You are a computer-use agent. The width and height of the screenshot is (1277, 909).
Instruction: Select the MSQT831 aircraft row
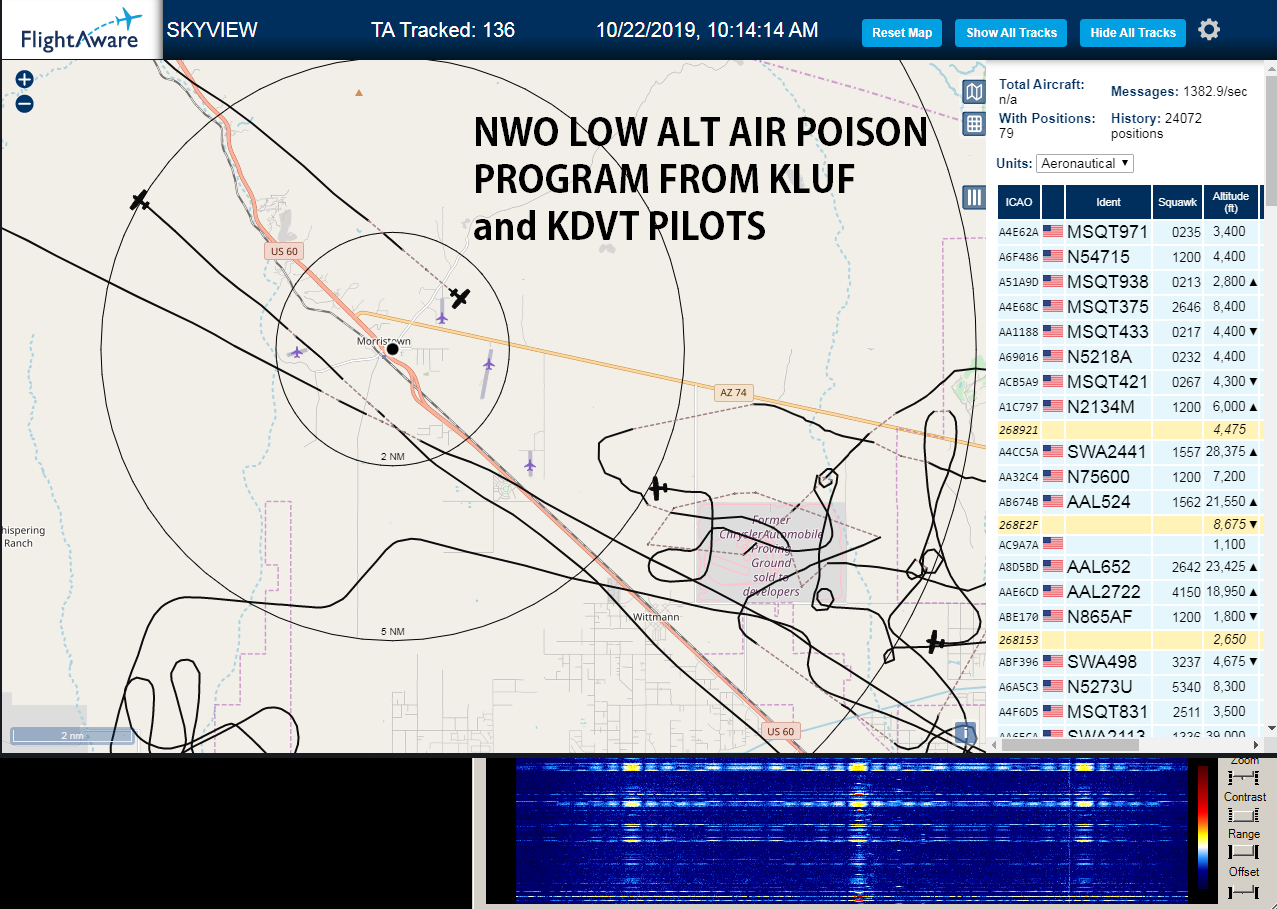[1130, 712]
